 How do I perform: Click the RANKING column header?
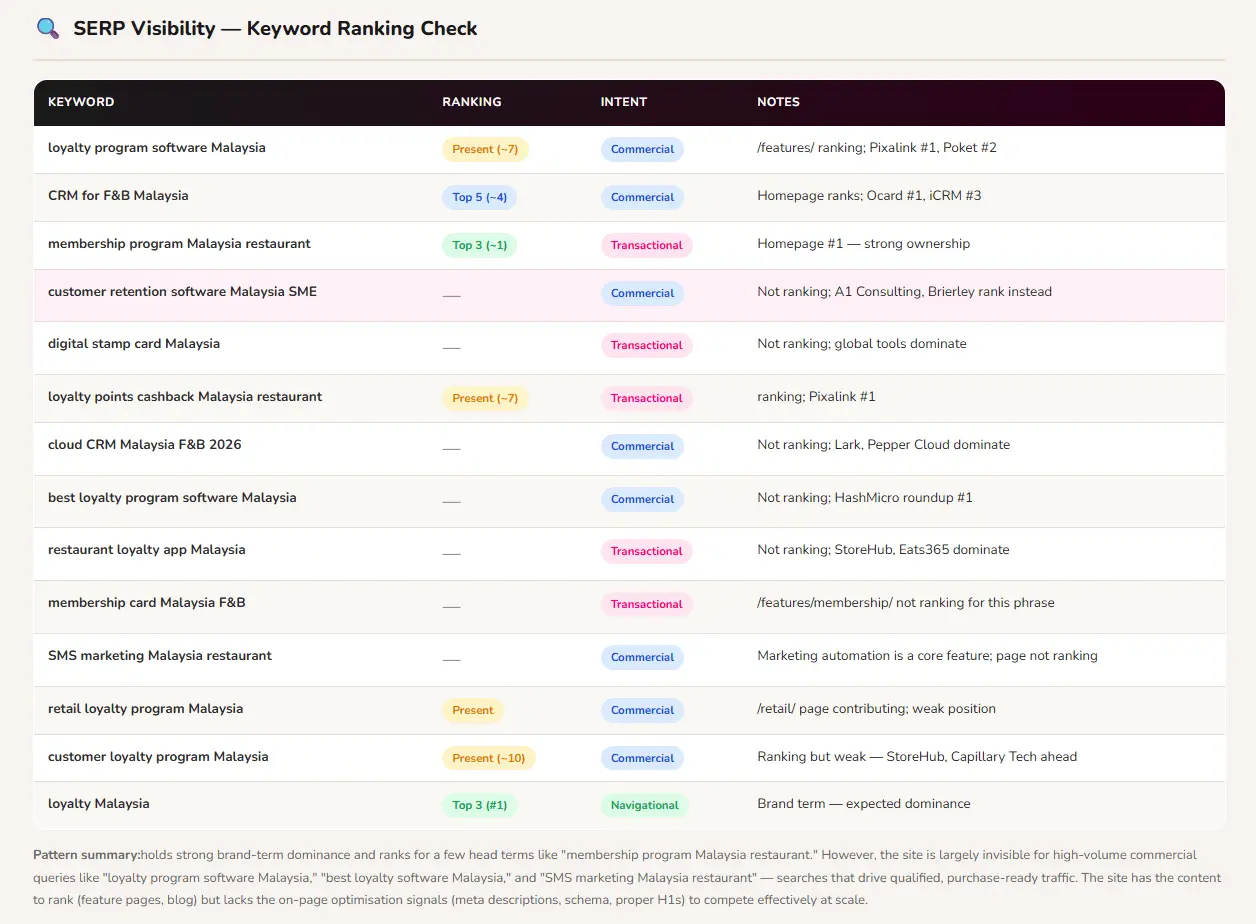472,102
